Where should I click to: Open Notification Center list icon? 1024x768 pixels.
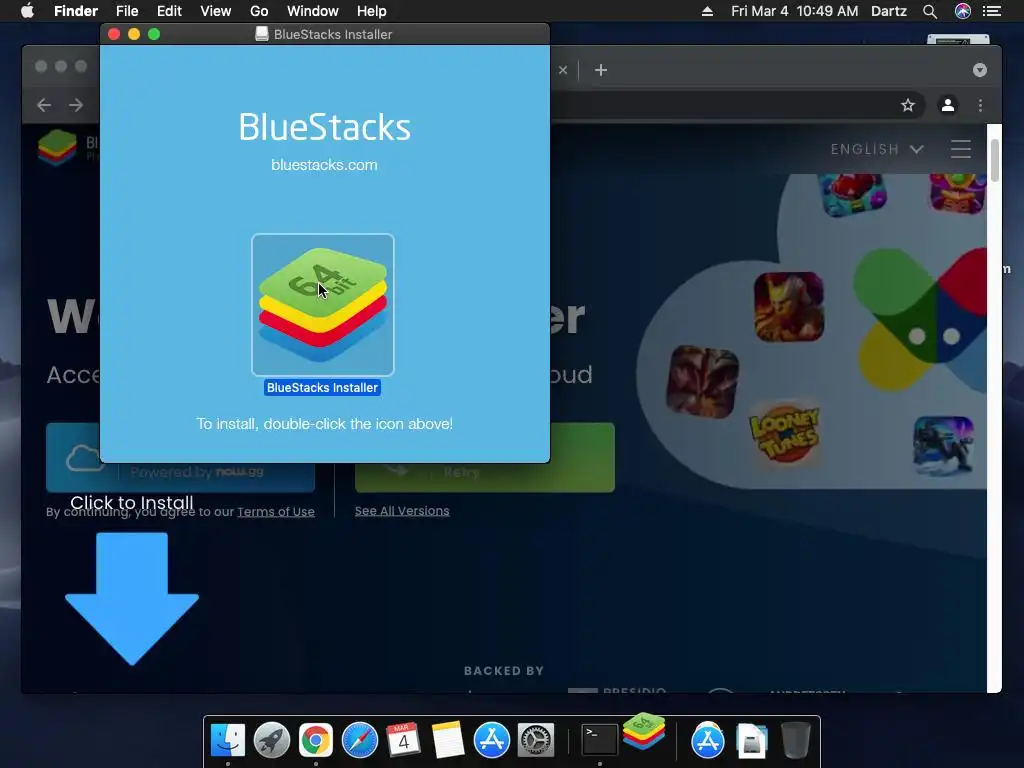click(992, 11)
